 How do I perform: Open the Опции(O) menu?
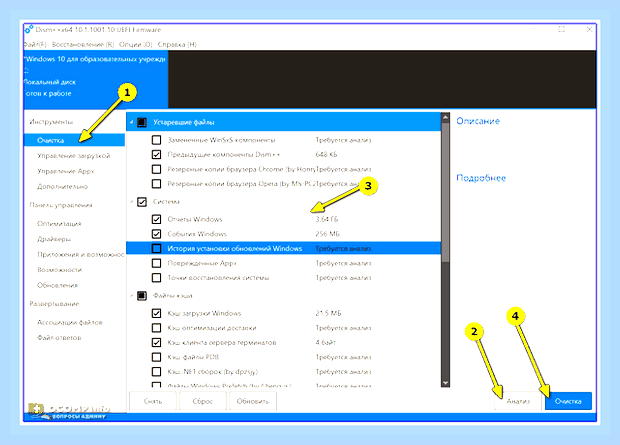(136, 44)
